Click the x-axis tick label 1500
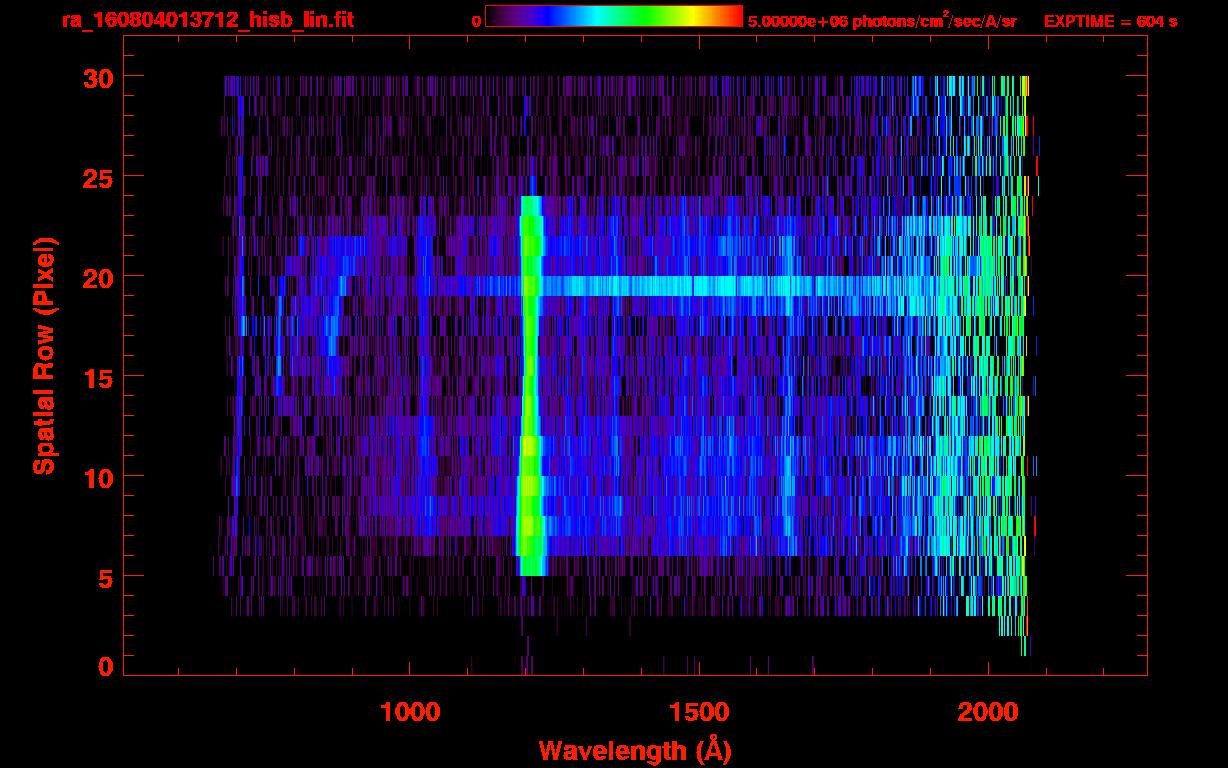 pos(699,712)
